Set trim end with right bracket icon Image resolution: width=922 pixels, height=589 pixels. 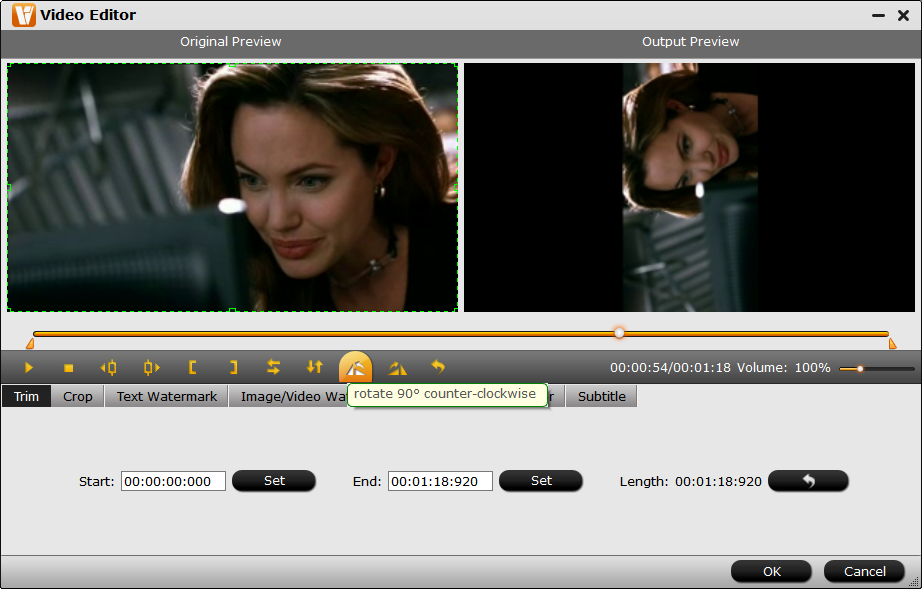[233, 368]
